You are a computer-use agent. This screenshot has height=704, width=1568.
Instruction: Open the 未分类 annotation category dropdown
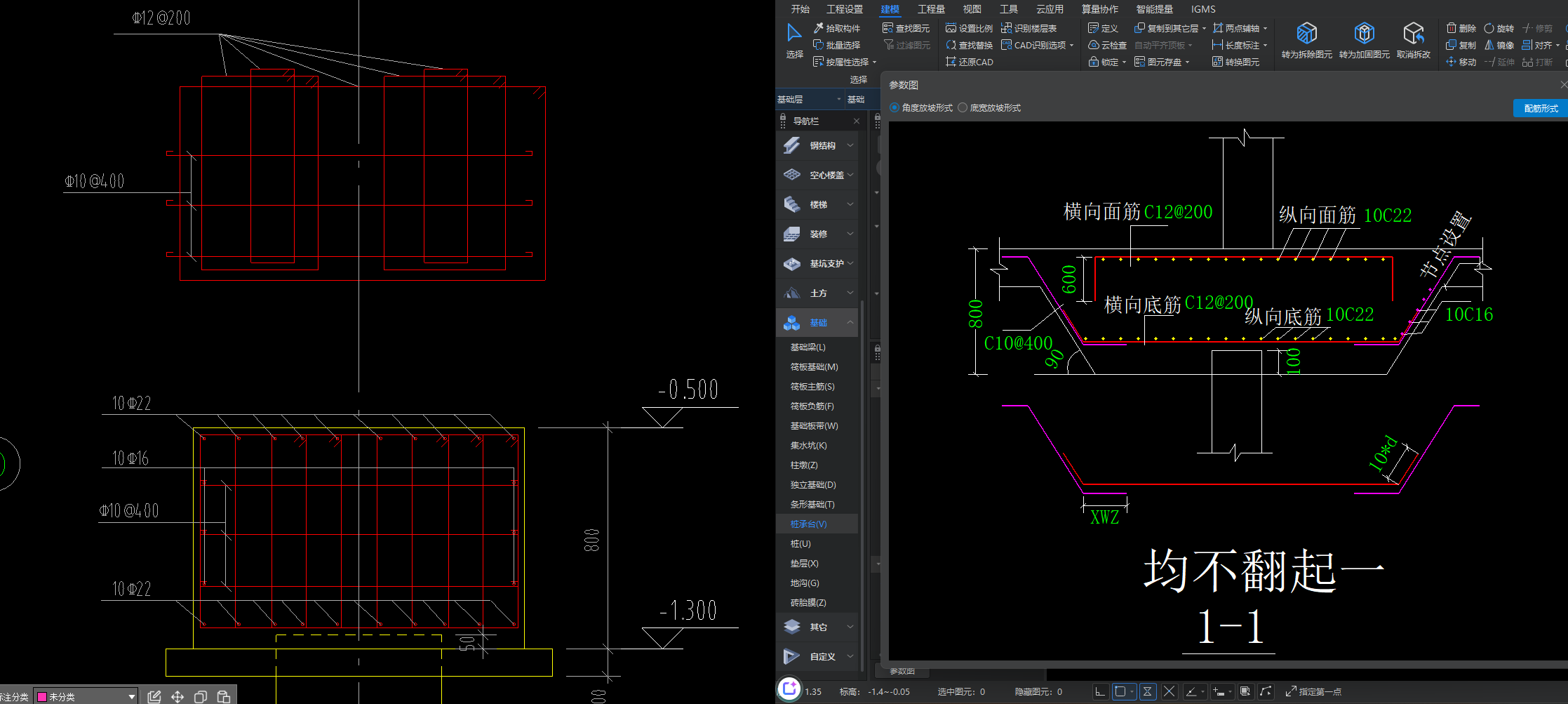pos(131,697)
